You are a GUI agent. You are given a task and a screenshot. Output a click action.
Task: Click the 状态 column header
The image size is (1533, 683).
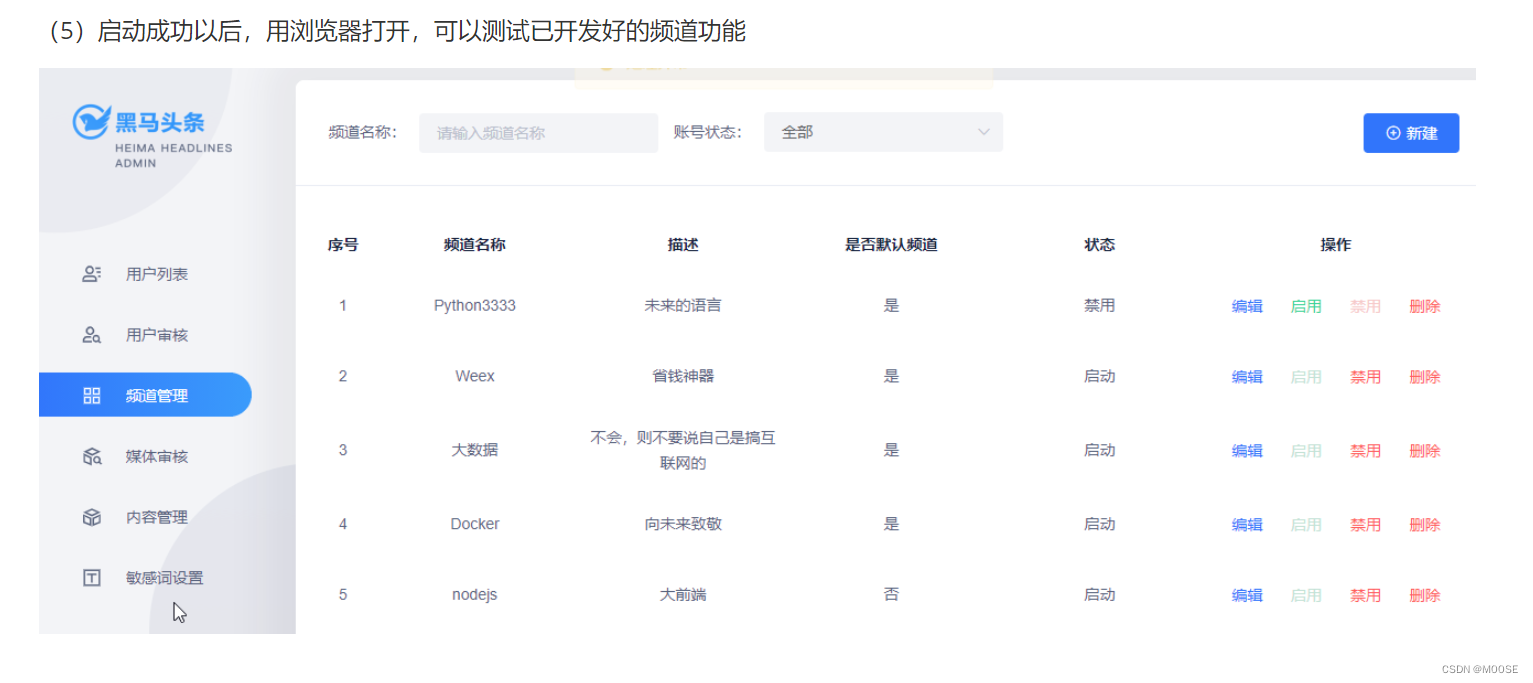tap(1099, 245)
